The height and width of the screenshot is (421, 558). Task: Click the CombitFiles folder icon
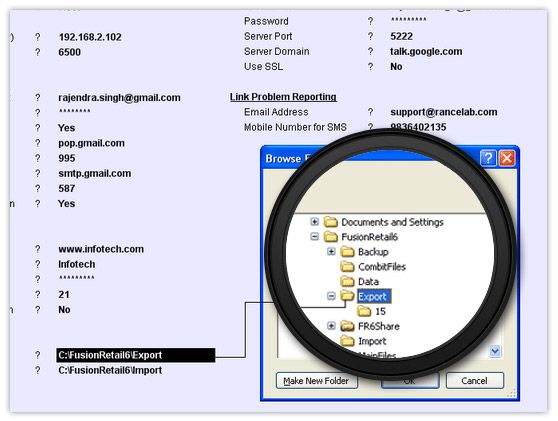347,266
